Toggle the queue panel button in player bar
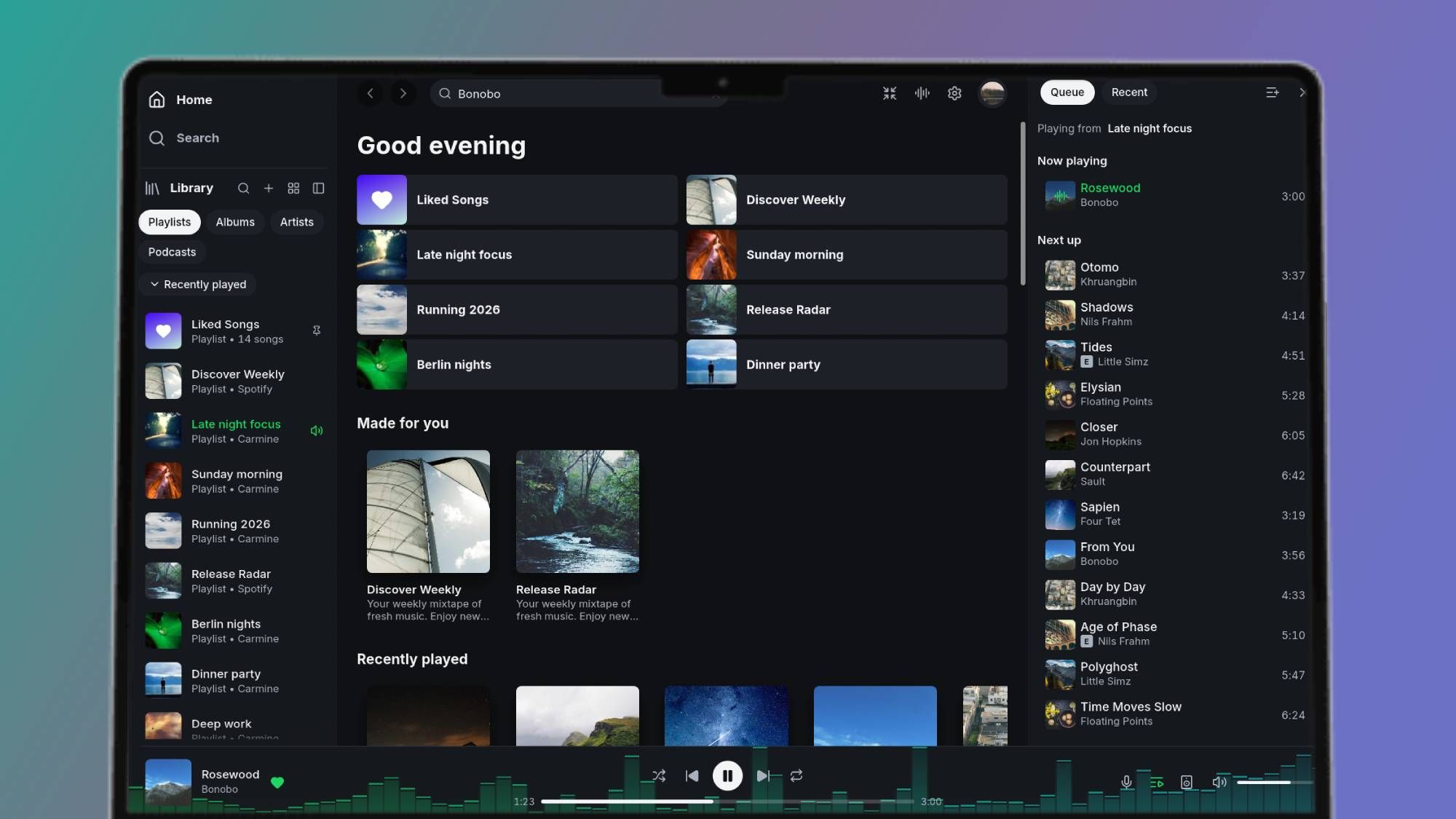 click(1157, 783)
